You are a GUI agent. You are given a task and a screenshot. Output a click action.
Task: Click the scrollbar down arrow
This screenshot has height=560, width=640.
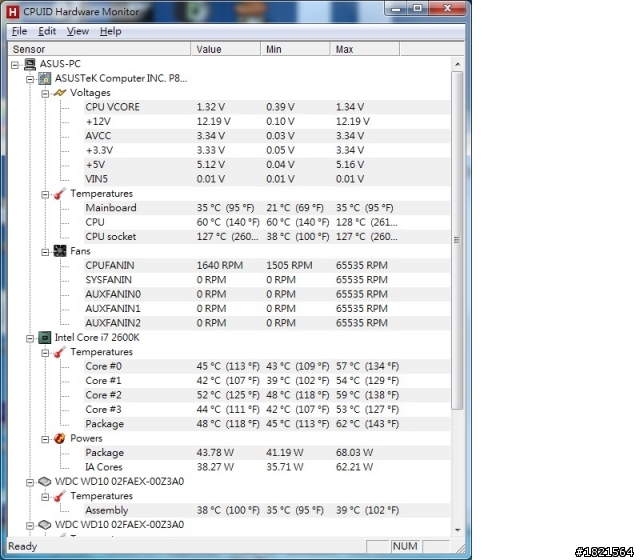pyautogui.click(x=457, y=530)
